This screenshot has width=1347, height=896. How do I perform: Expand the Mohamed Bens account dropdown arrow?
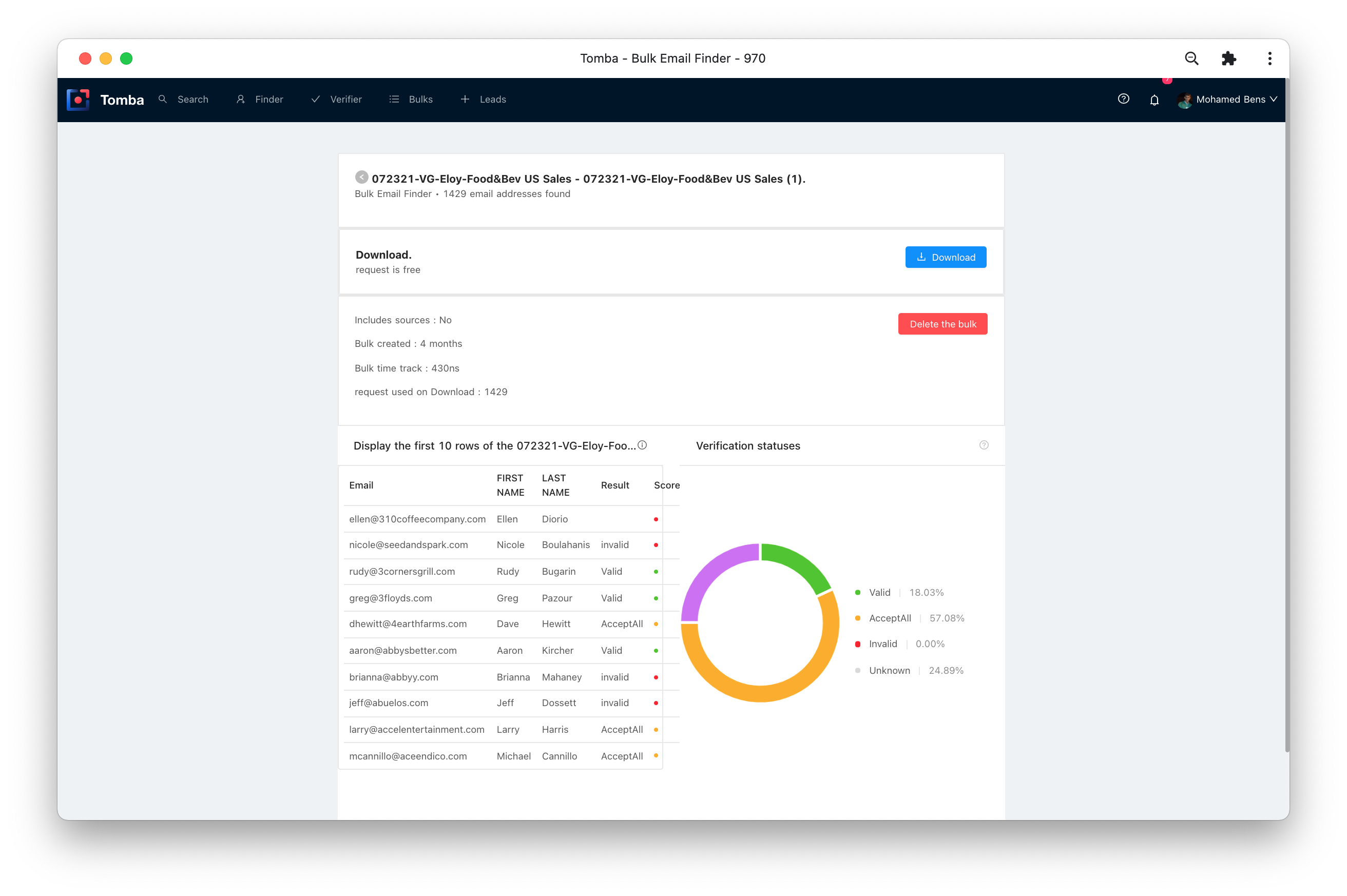pos(1273,100)
